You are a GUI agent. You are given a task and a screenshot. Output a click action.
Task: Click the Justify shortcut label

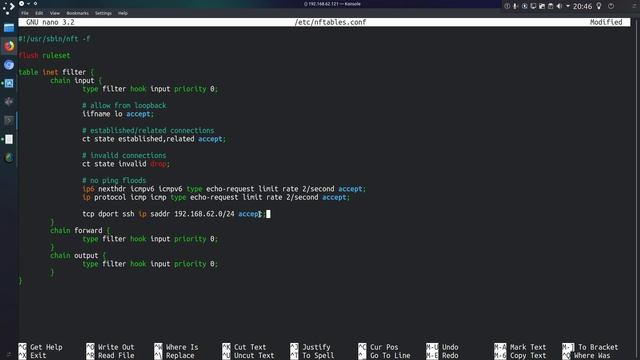pyautogui.click(x=316, y=347)
